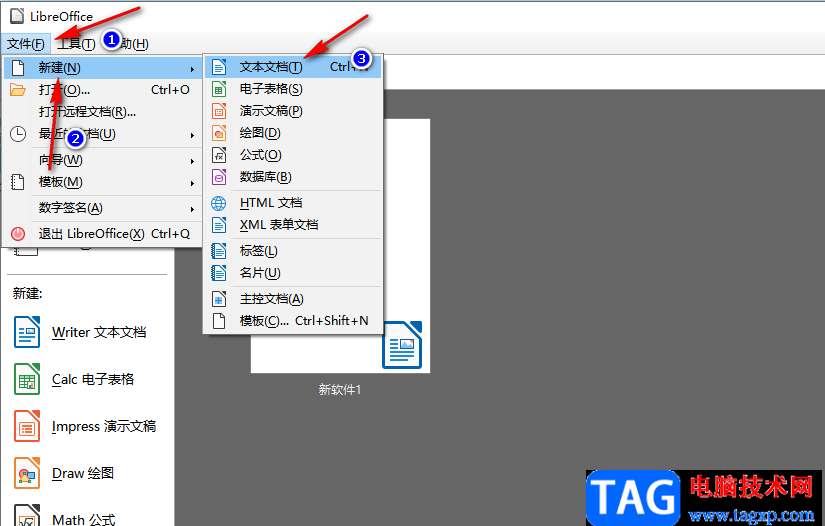Viewport: 825px width, 526px height.
Task: Click the document icon beside XML 表单文档
Action: [219, 225]
